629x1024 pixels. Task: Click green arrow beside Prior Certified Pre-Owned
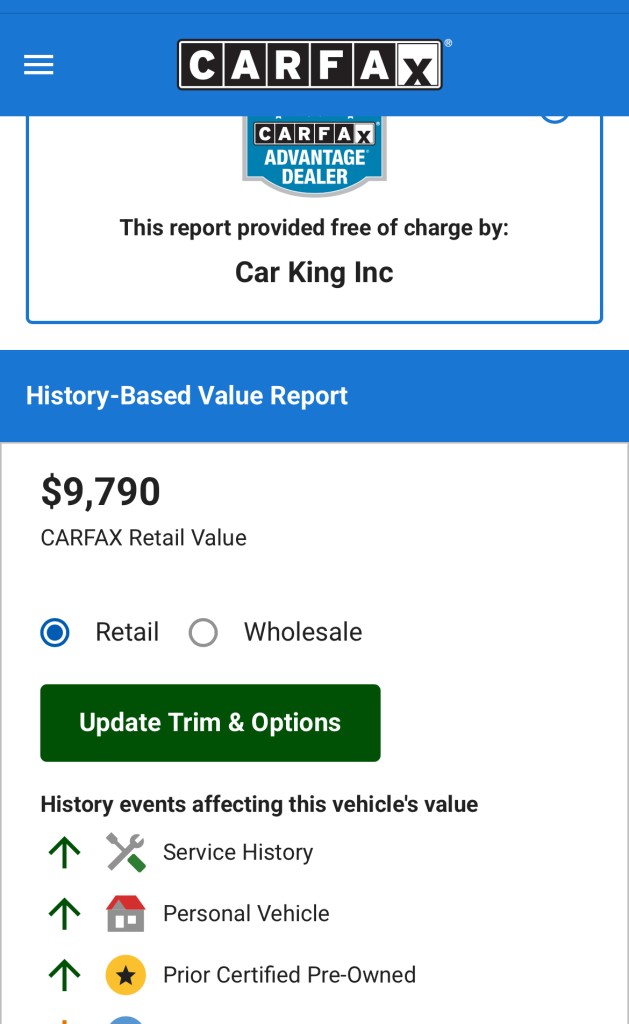(x=64, y=975)
